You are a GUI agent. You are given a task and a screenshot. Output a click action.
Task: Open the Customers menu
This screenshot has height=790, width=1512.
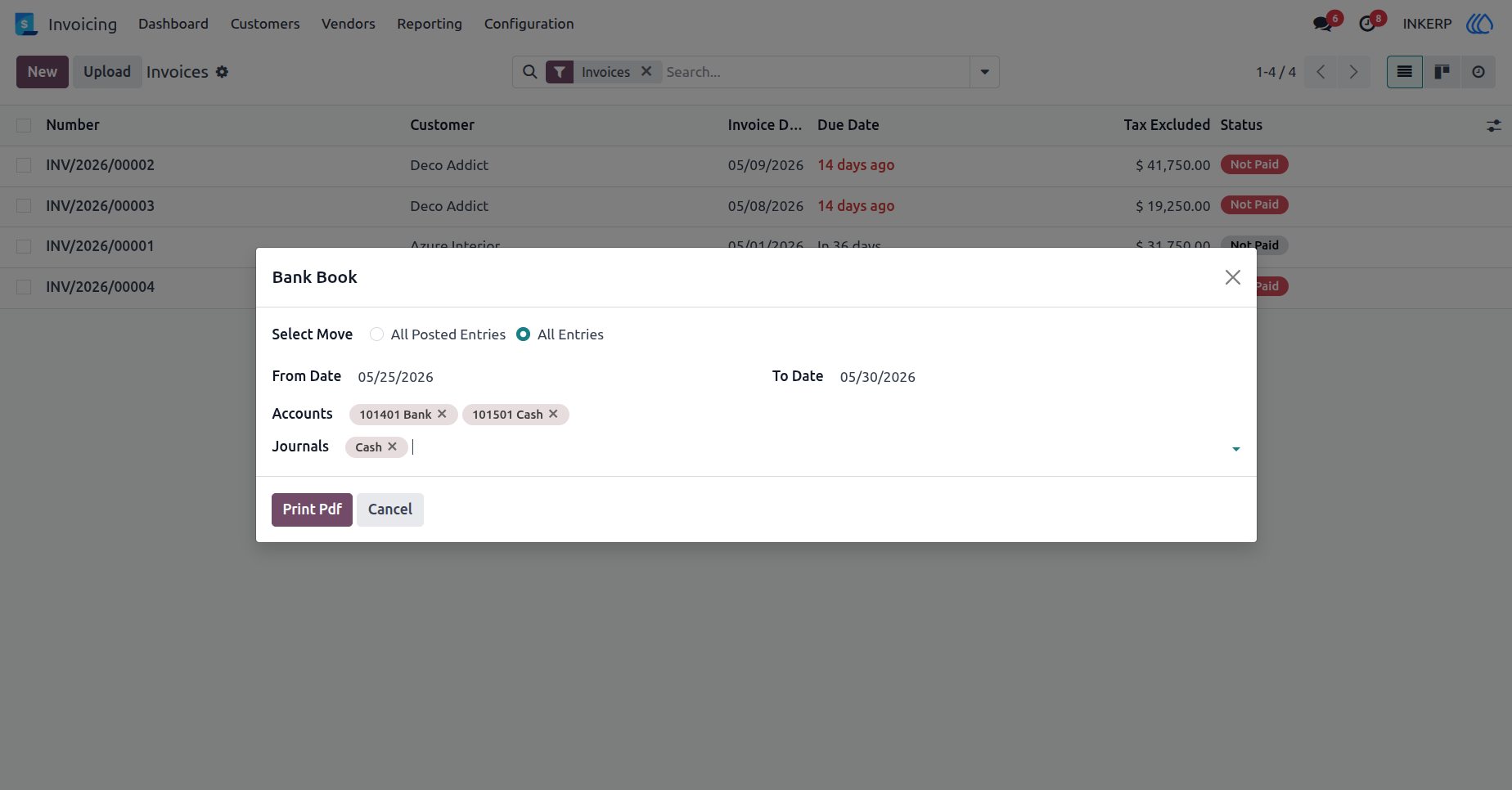(265, 24)
